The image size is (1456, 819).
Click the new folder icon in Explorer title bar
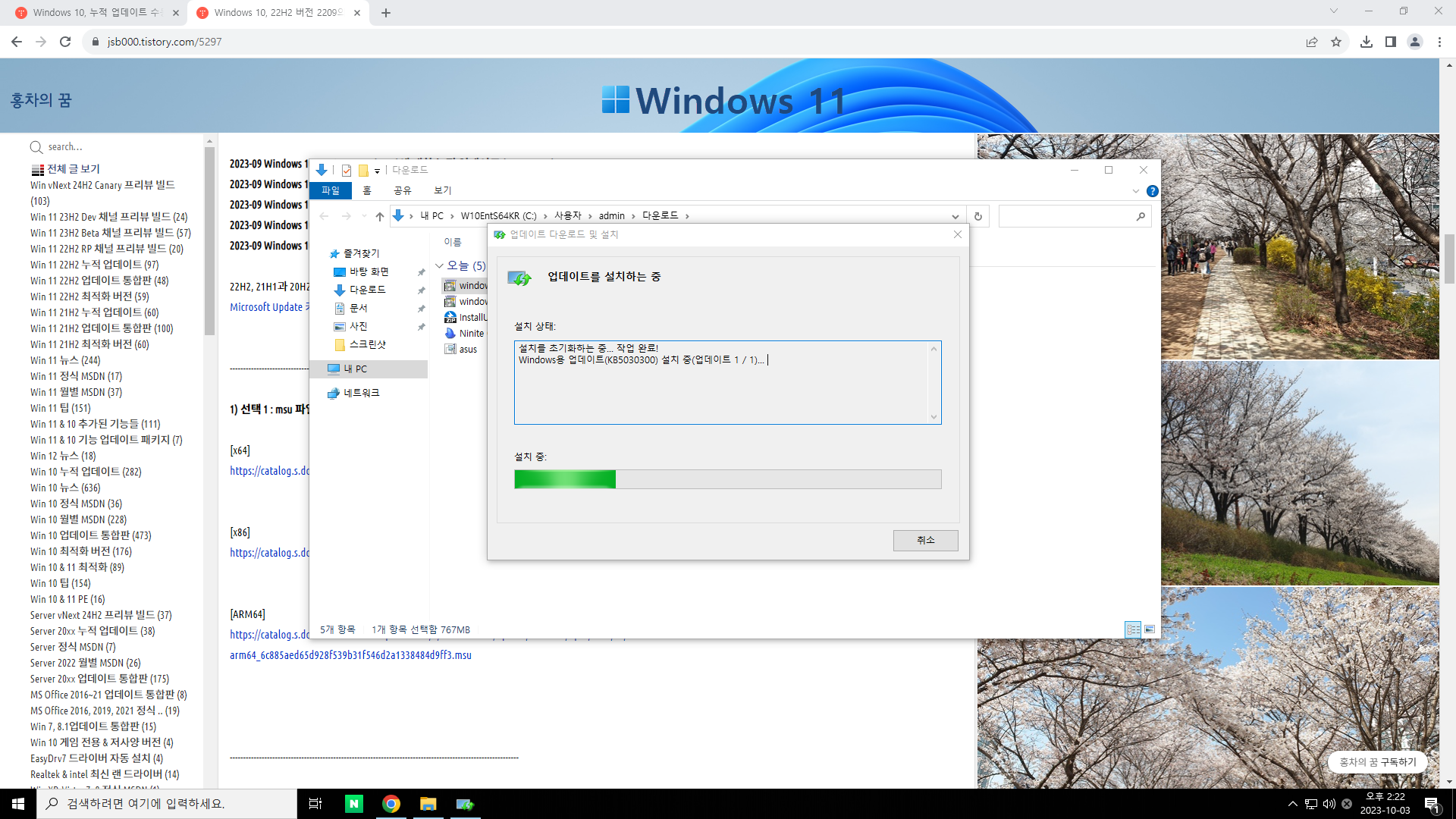363,170
